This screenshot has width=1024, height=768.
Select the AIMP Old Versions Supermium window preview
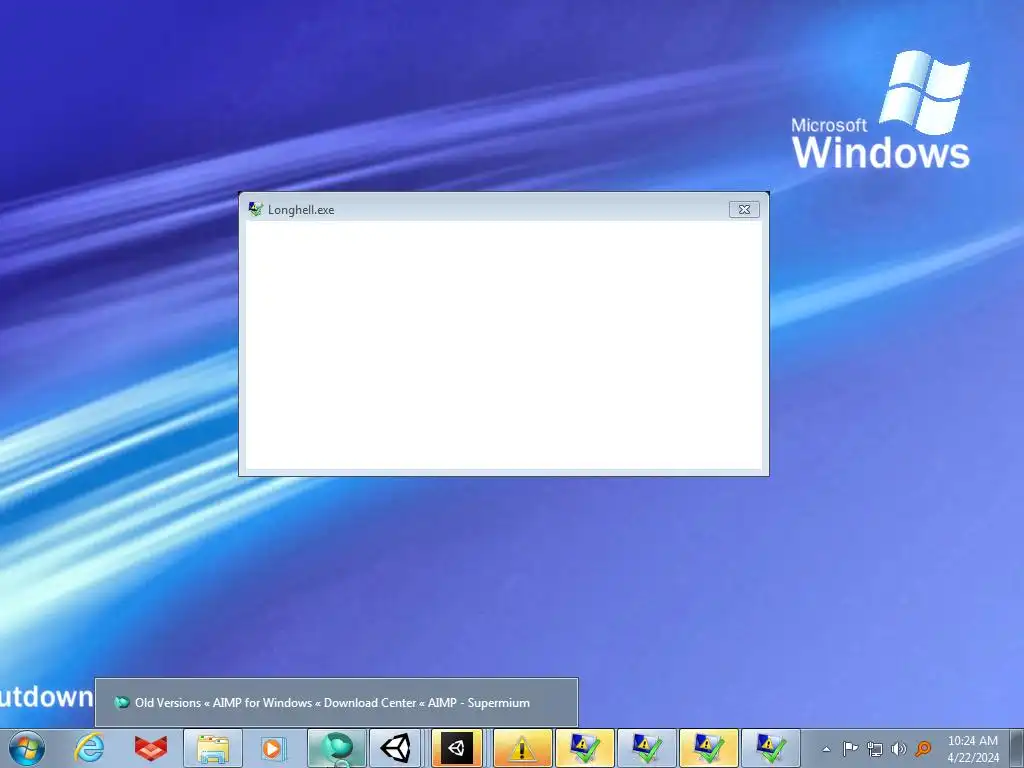336,702
